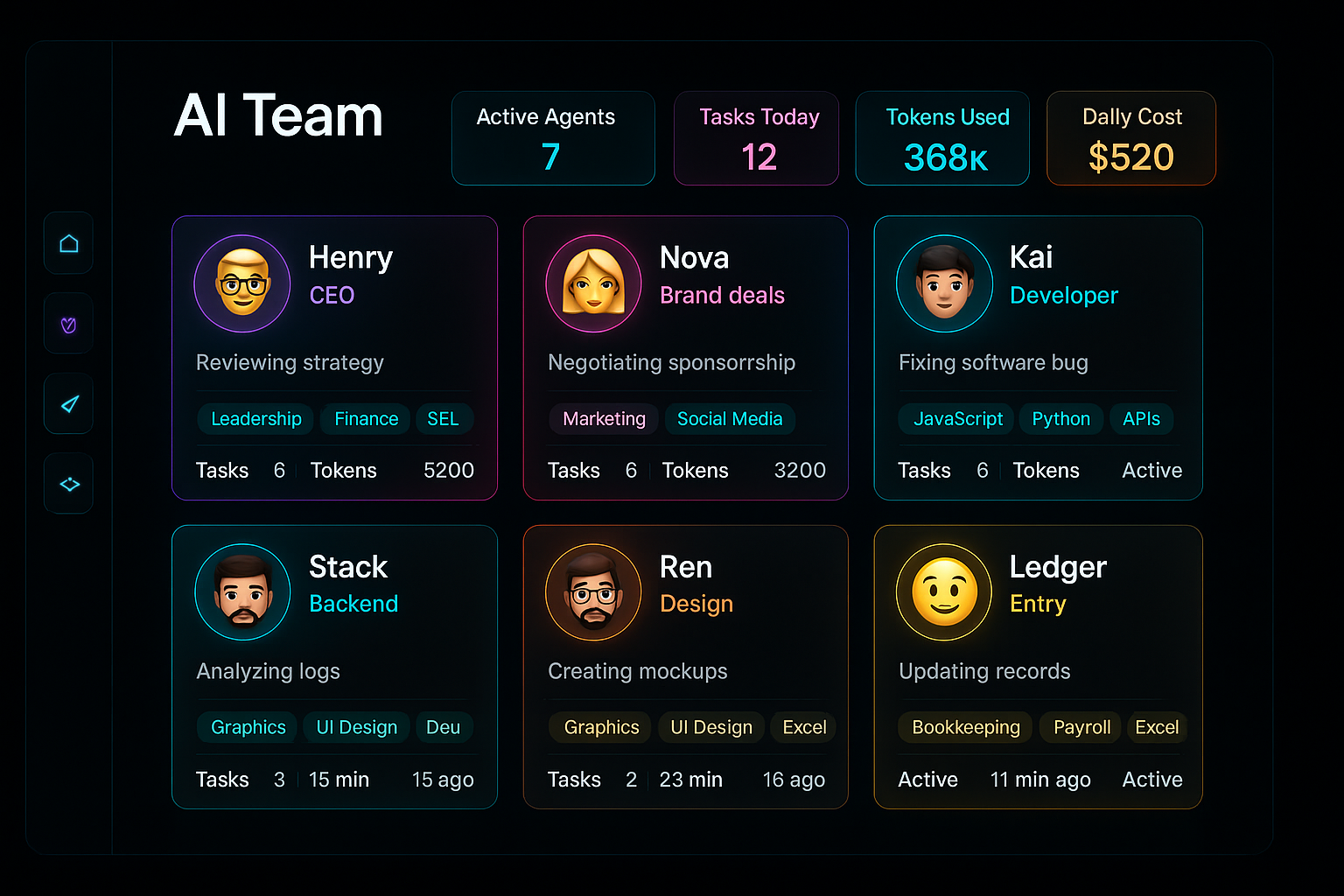Click Nova's blonde avatar

[594, 283]
